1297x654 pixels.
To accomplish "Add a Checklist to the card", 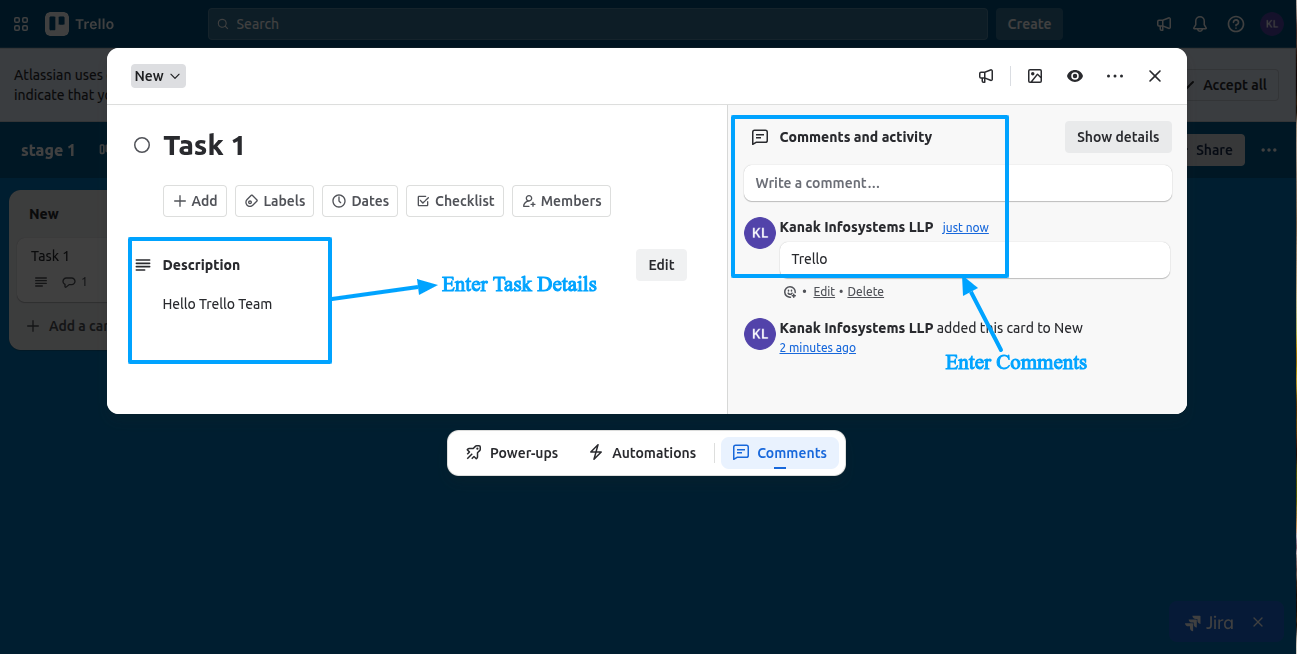I will point(455,201).
